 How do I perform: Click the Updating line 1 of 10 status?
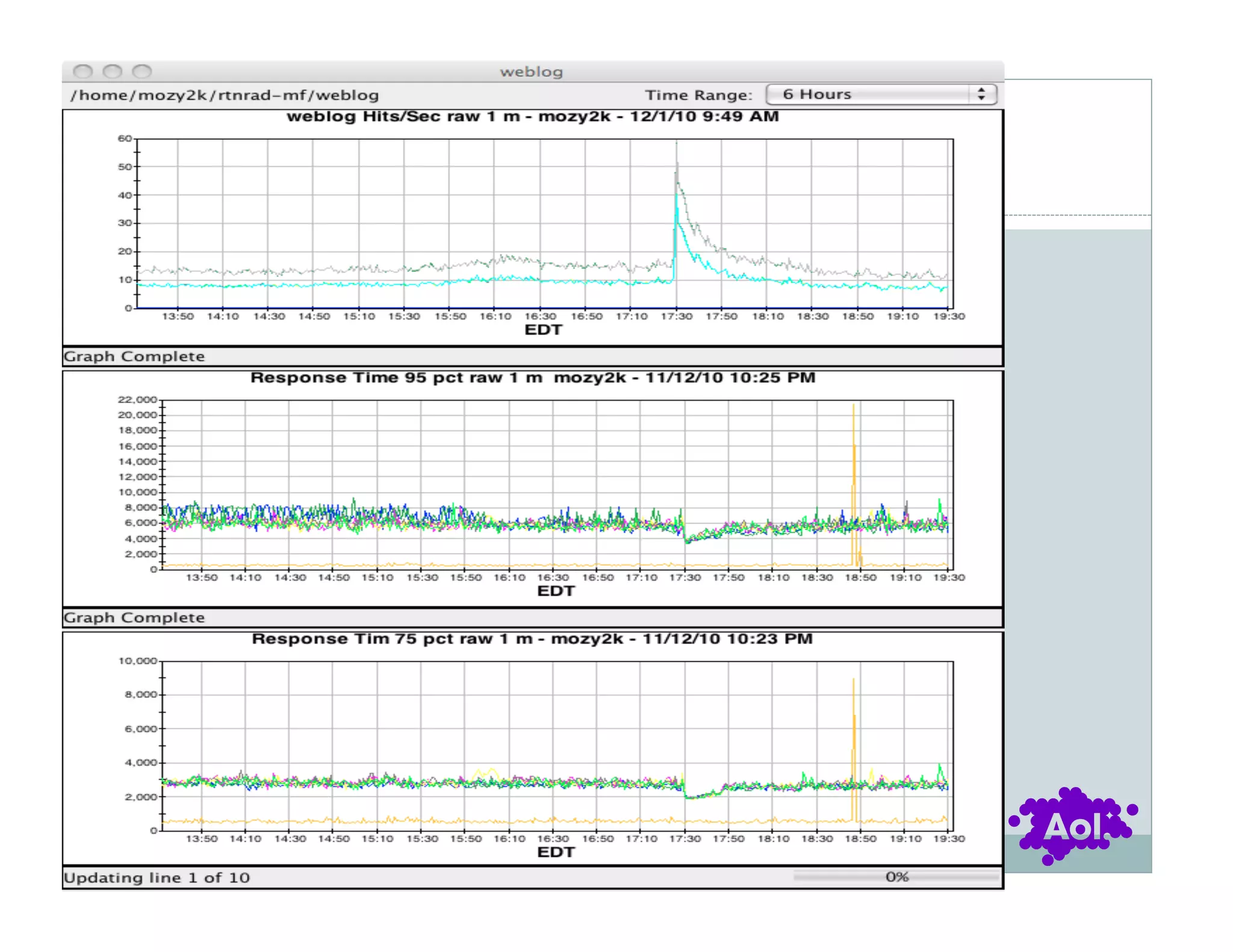(x=157, y=877)
